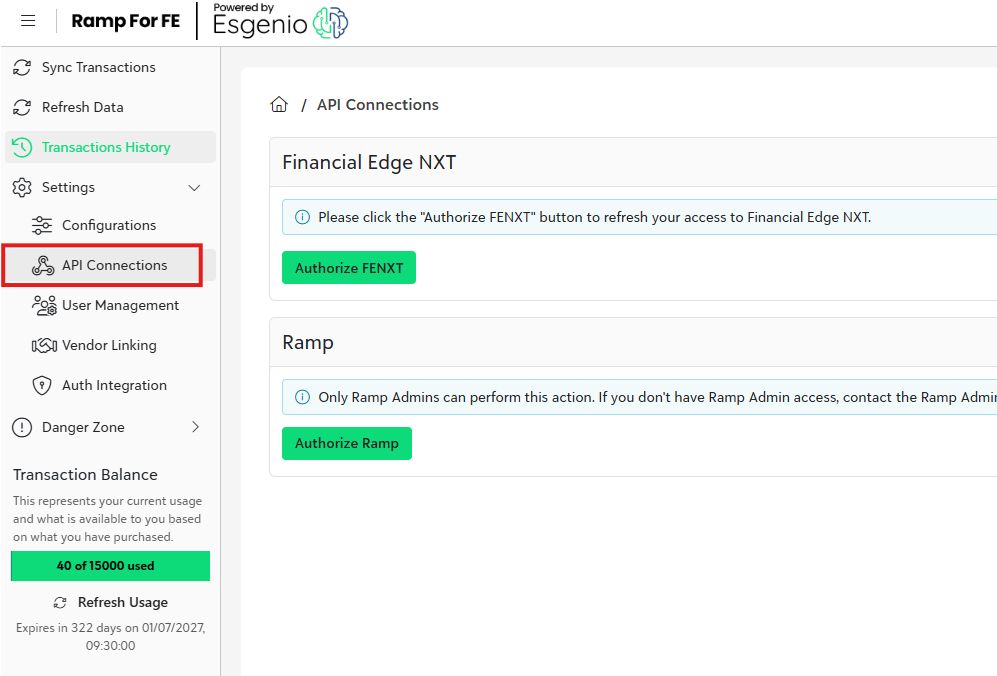Click the Sync Transactions arrows icon
Image resolution: width=997 pixels, height=676 pixels.
[x=22, y=67]
